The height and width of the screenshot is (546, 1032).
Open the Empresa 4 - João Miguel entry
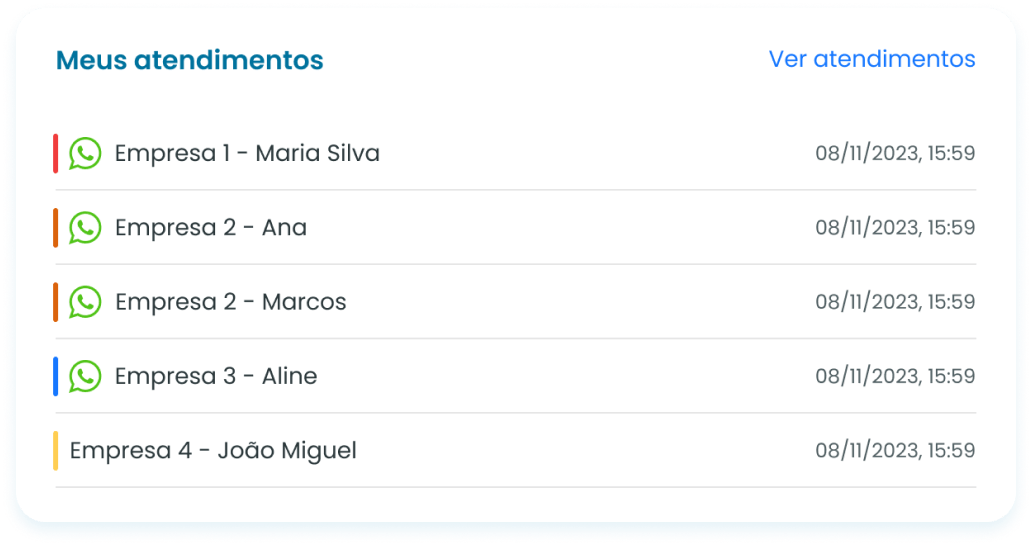click(x=213, y=451)
